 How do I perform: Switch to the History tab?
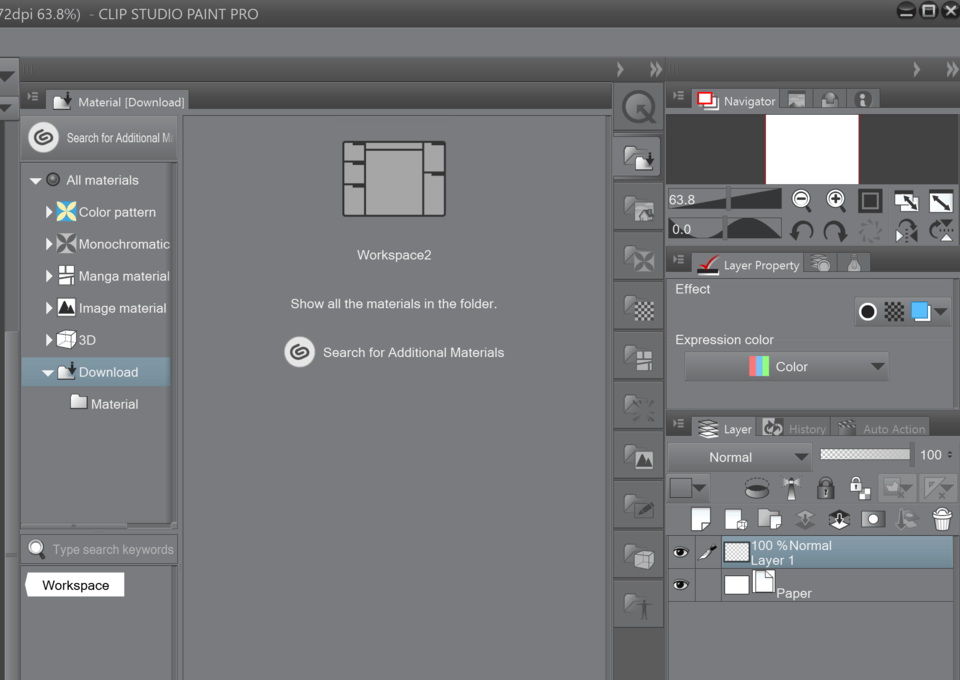coord(795,428)
